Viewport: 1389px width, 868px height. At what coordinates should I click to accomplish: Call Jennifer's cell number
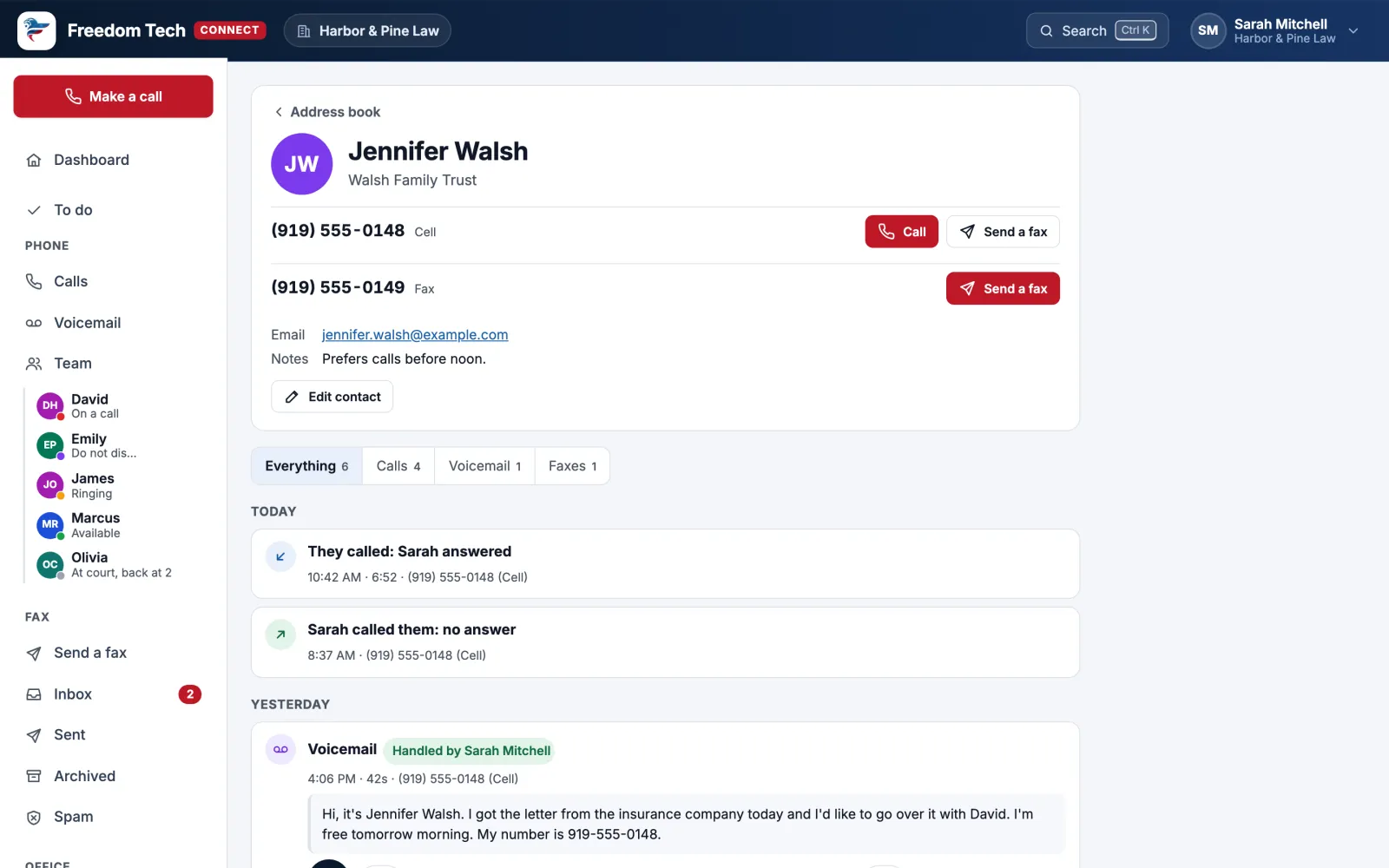click(x=901, y=232)
